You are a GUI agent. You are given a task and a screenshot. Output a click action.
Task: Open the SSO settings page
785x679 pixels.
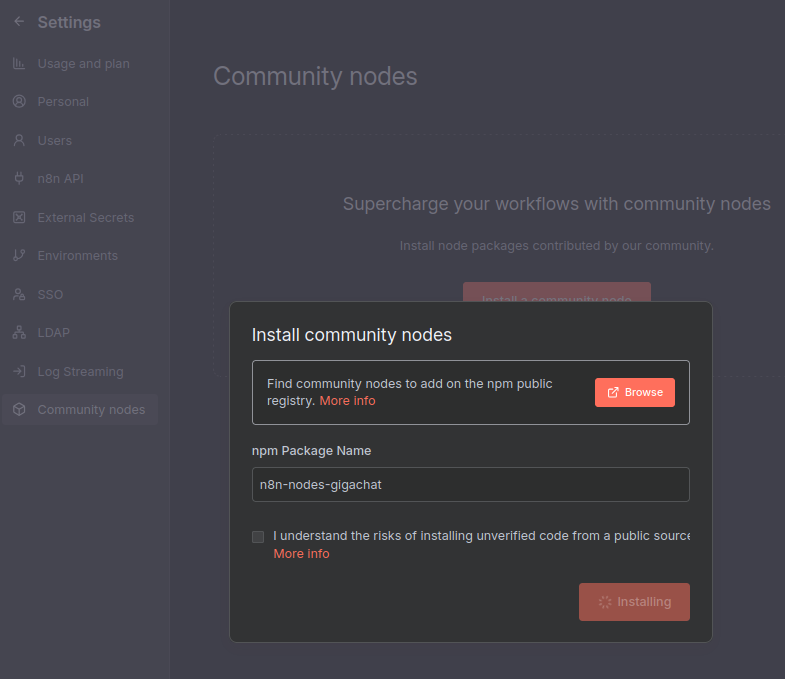pos(80,294)
